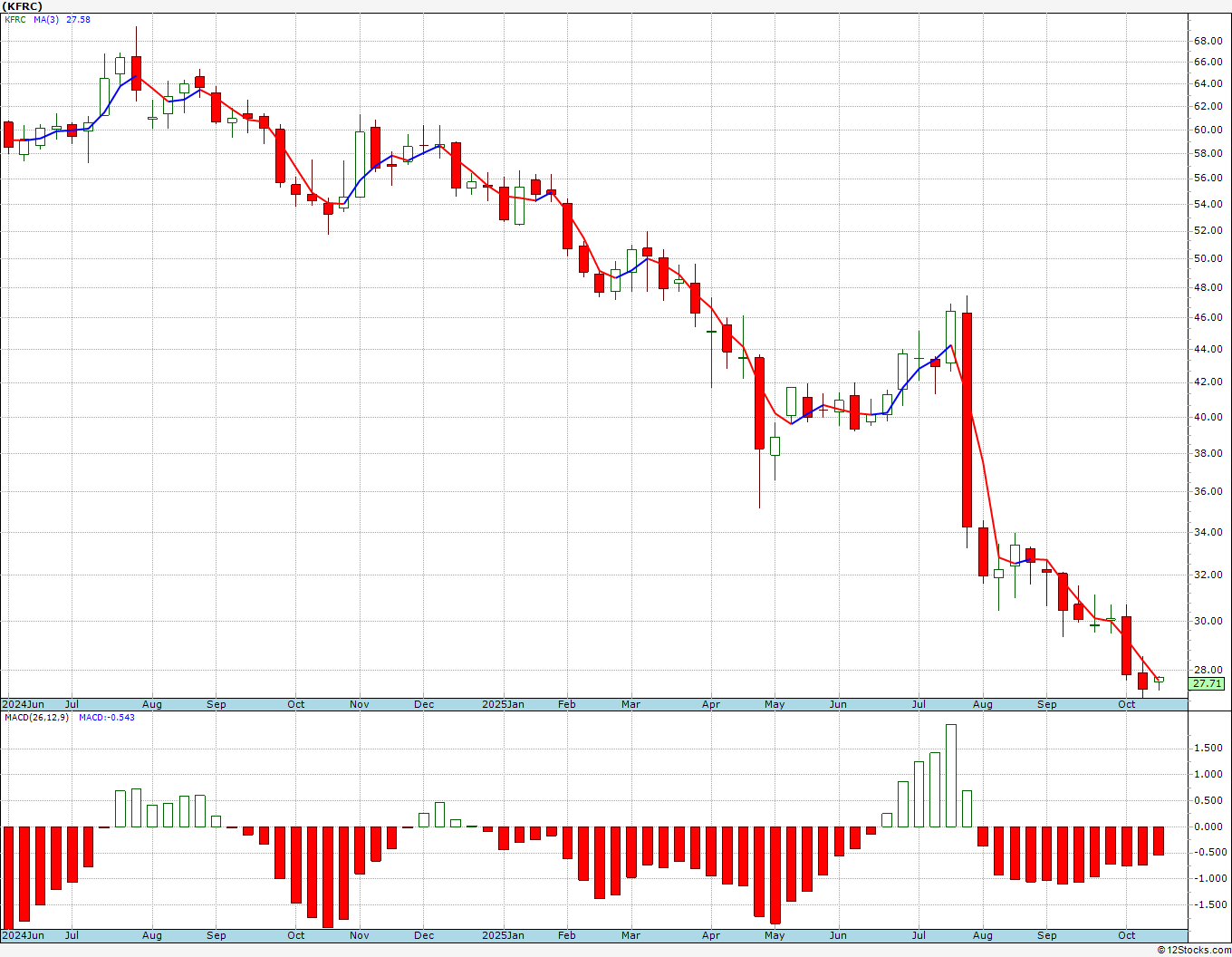The image size is (1232, 957).
Task: Click the 2025Jan label on MACD time axis
Action: [x=503, y=935]
